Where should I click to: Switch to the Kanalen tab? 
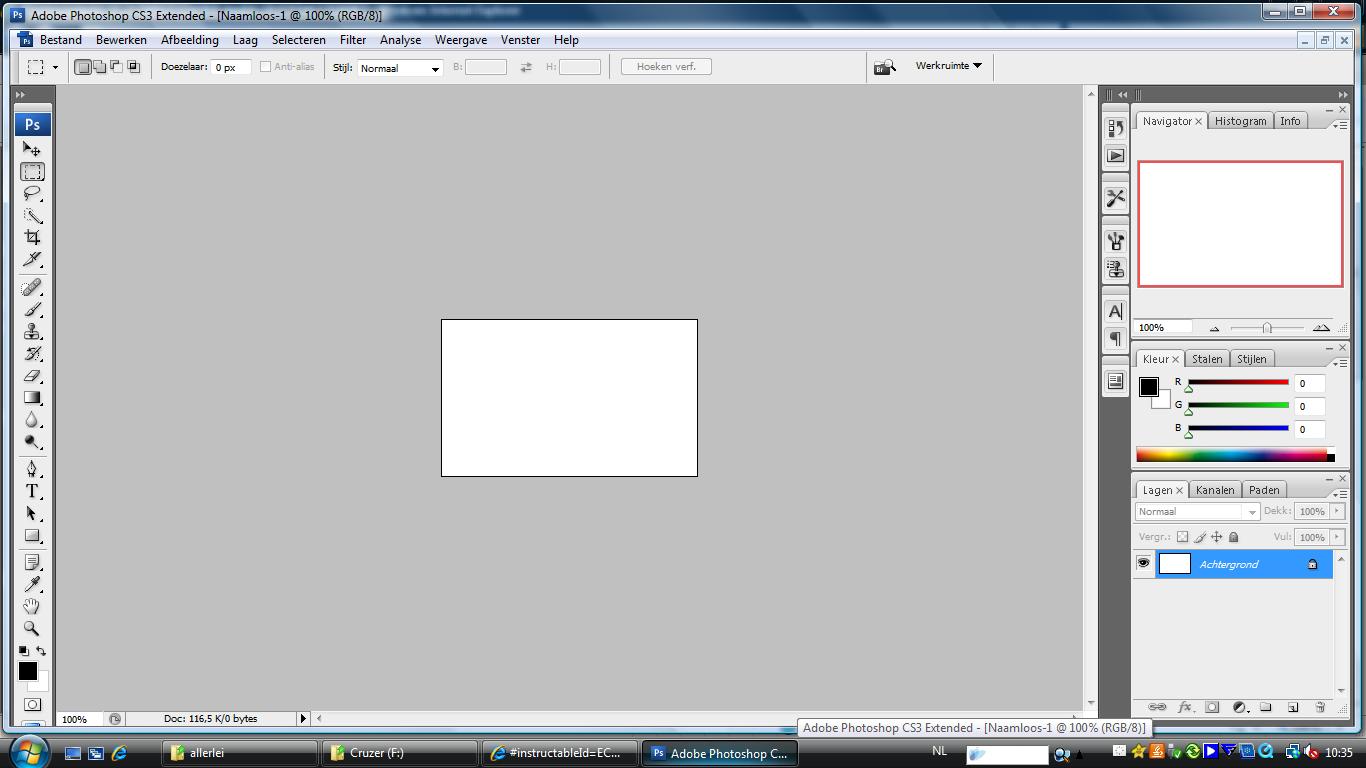click(x=1215, y=490)
